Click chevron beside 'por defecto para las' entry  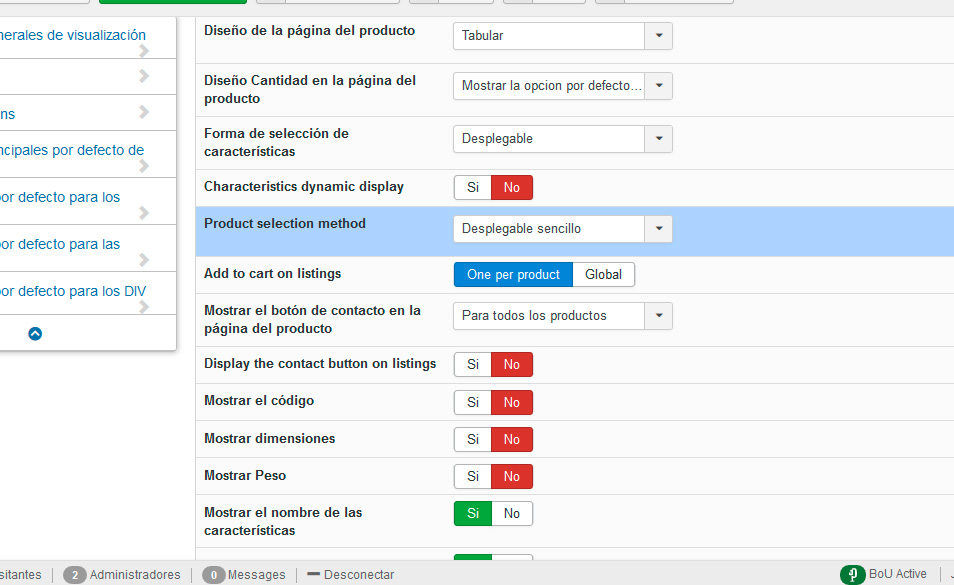(144, 260)
